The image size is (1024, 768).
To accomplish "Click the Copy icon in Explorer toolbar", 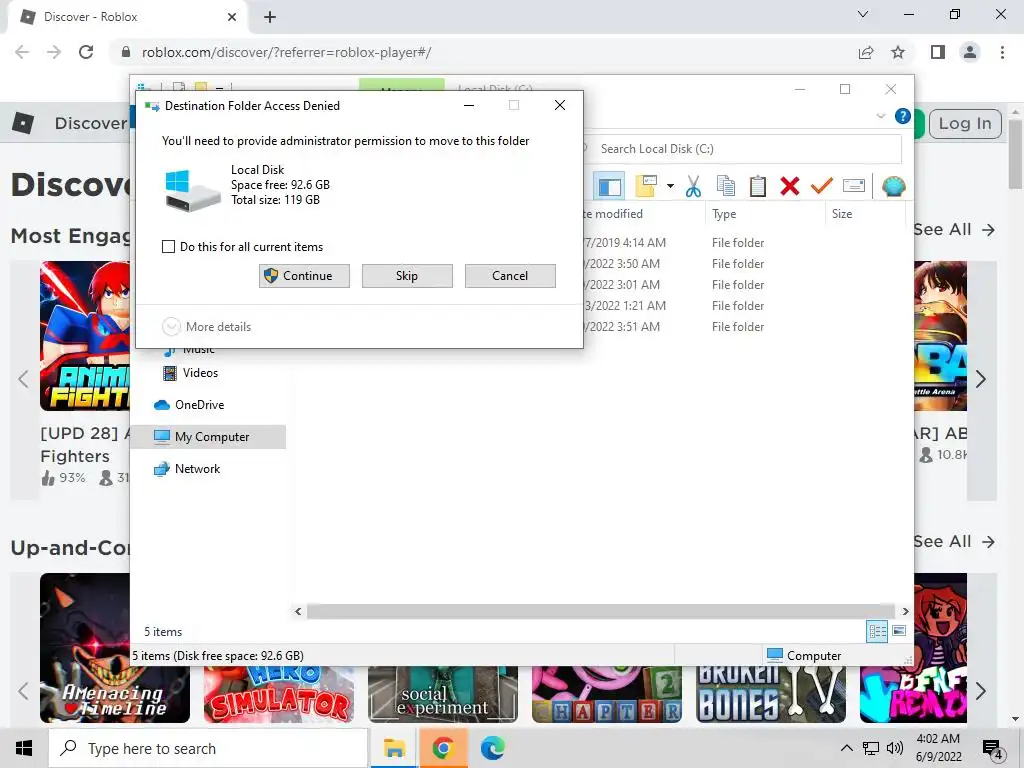I will 726,186.
